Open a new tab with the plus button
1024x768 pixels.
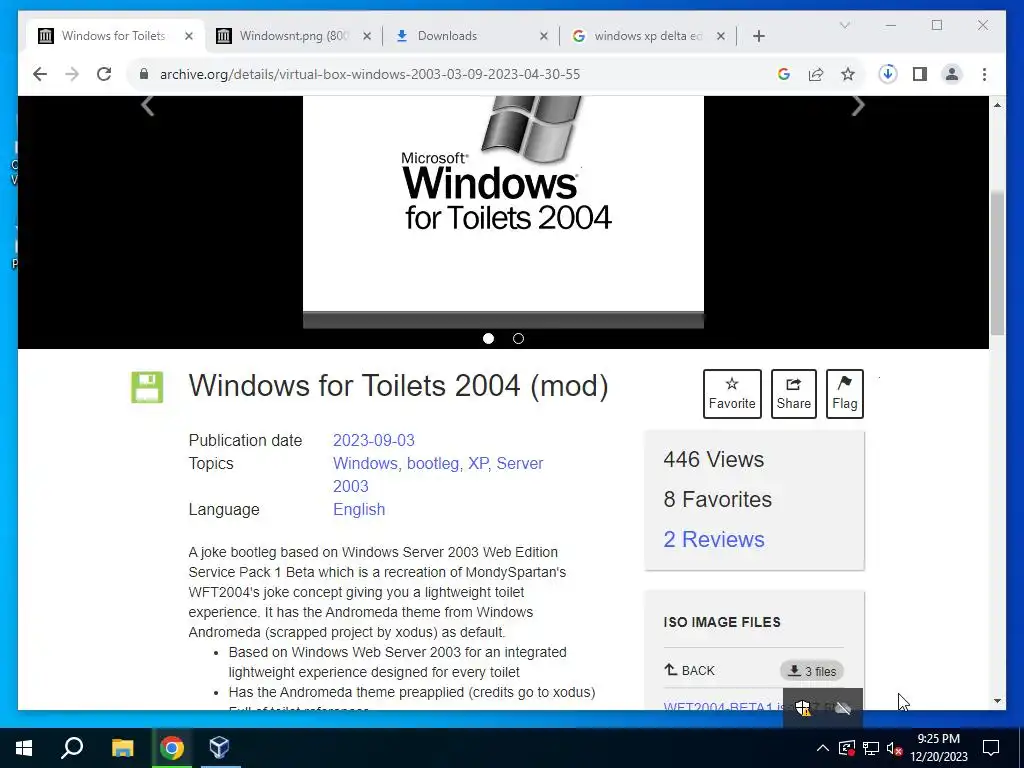coord(758,36)
